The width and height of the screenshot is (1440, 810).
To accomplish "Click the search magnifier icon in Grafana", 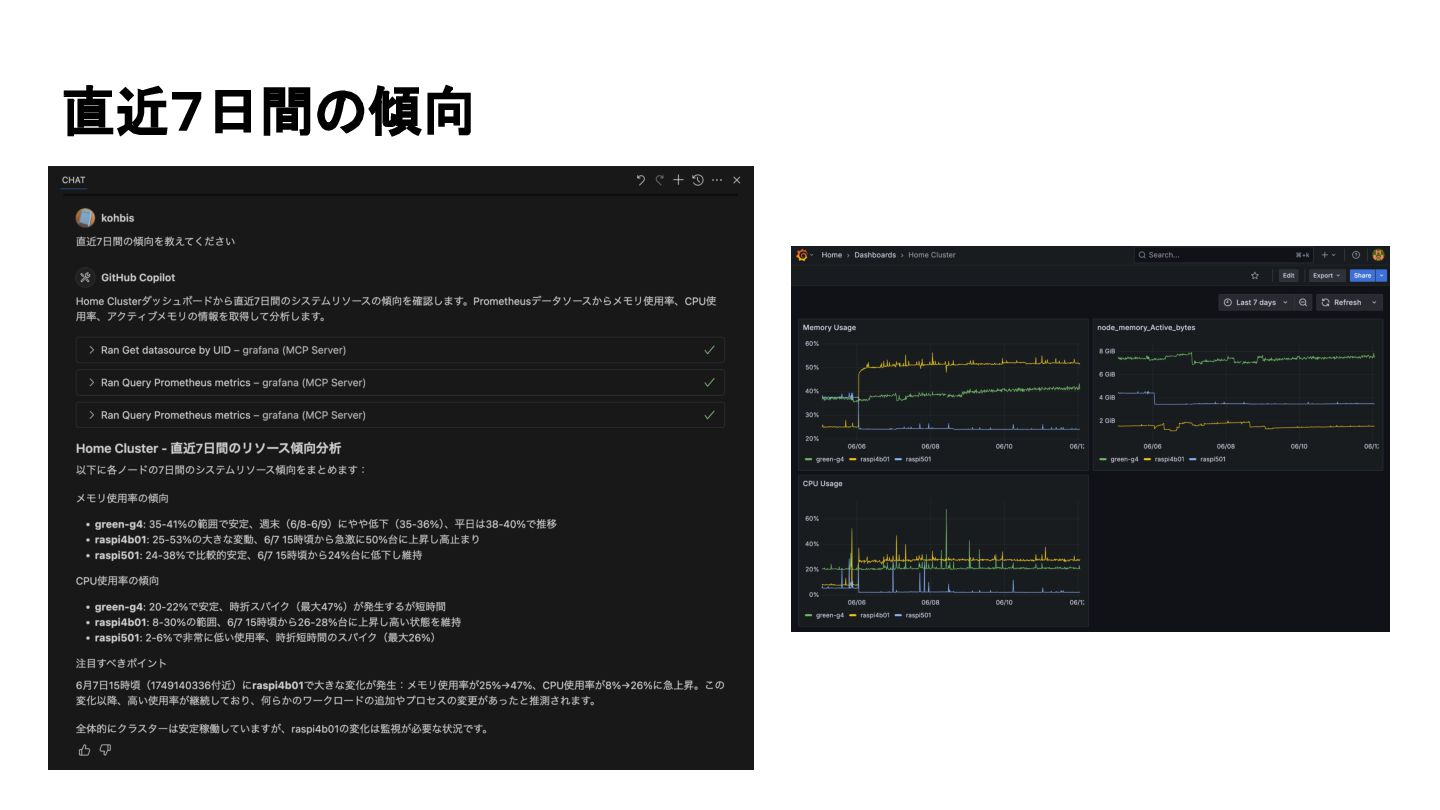I will (x=1143, y=255).
